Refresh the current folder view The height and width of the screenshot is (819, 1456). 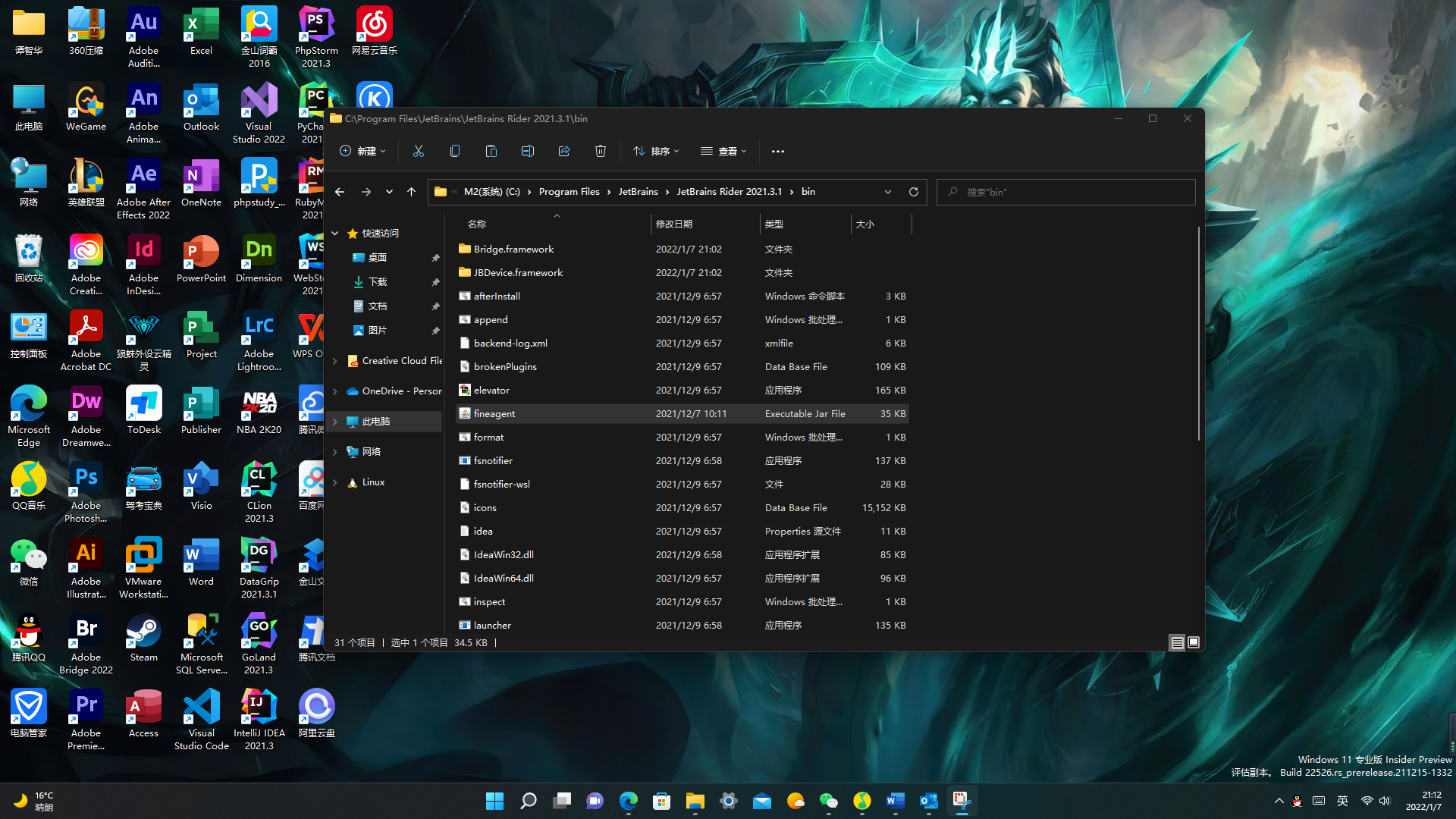point(914,192)
